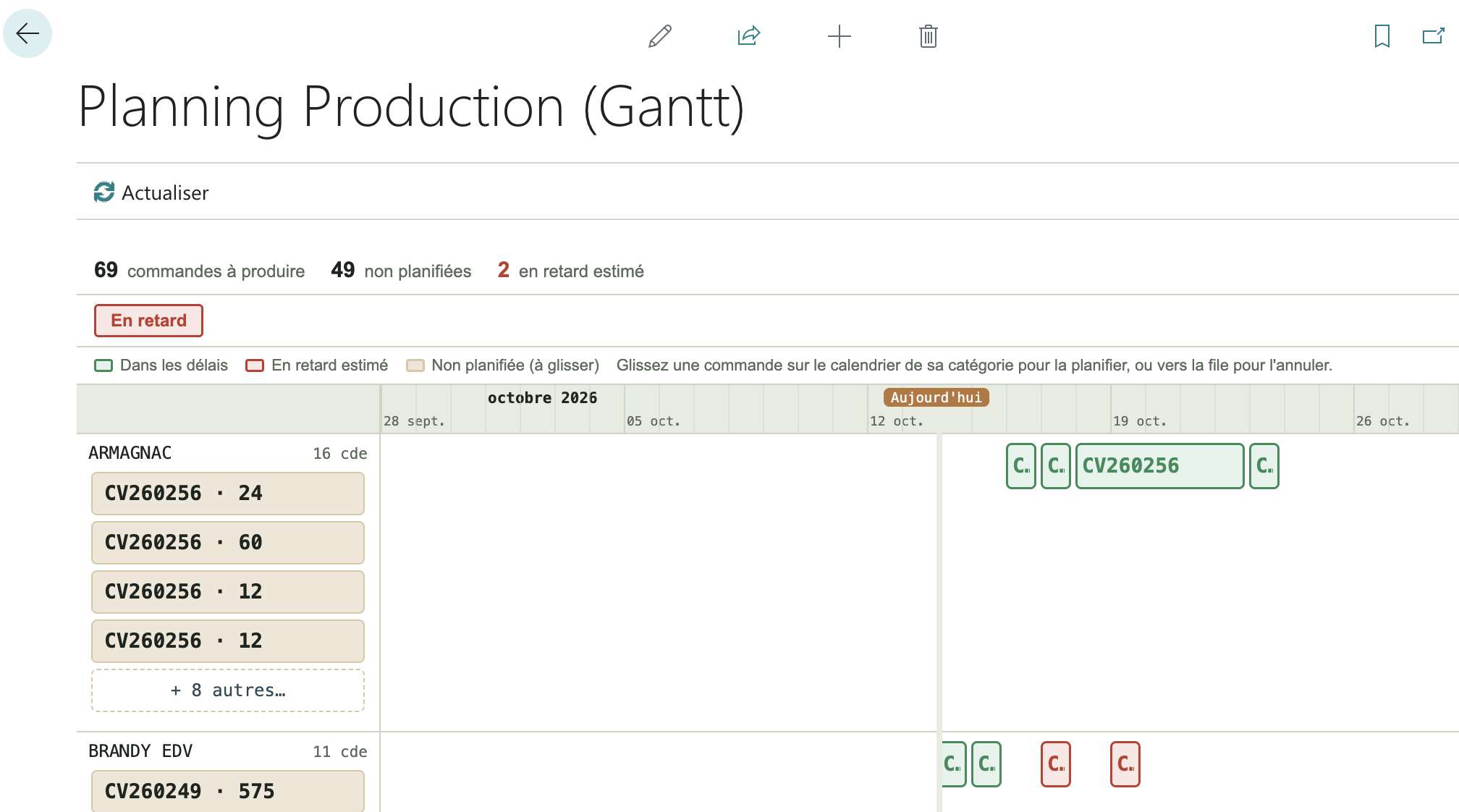Open page in new window icon

(x=1434, y=36)
